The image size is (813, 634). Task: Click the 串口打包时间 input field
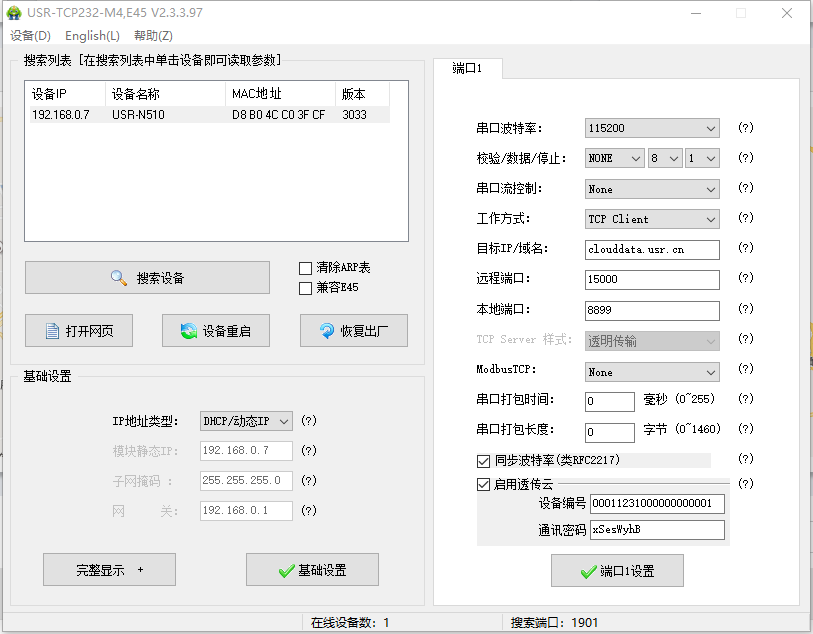pyautogui.click(x=610, y=401)
